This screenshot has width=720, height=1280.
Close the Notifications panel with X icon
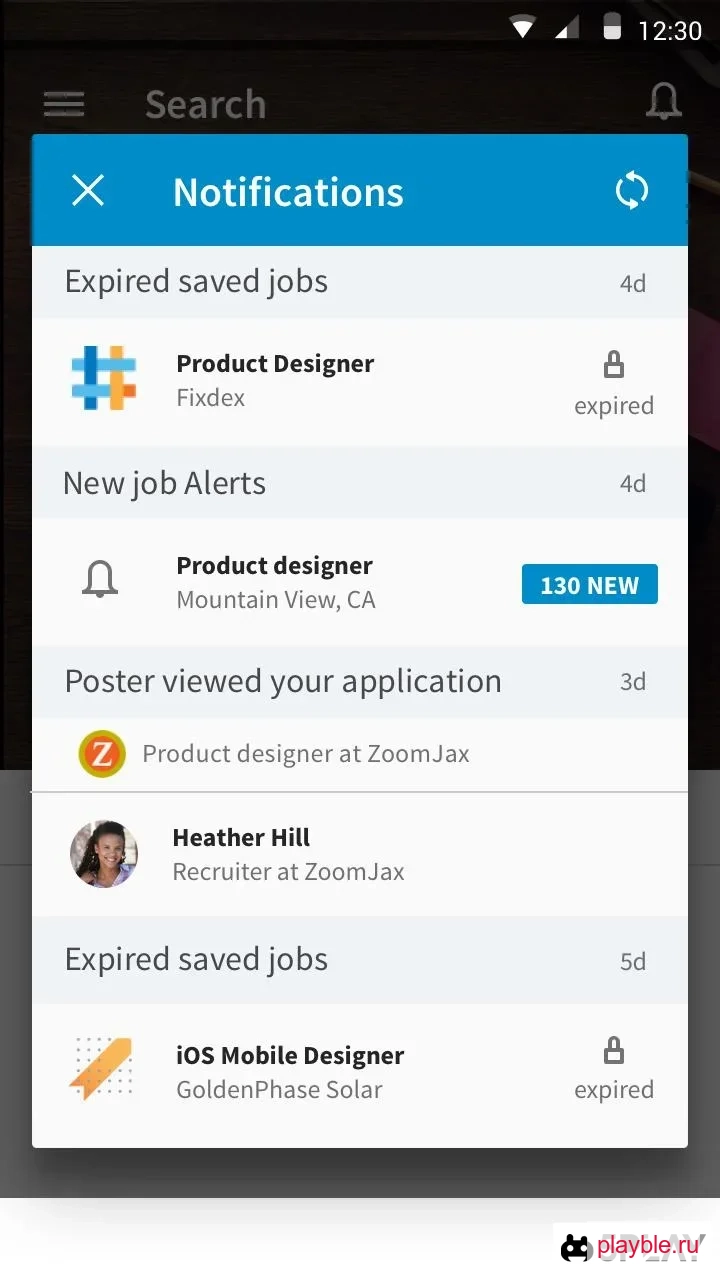[x=88, y=190]
